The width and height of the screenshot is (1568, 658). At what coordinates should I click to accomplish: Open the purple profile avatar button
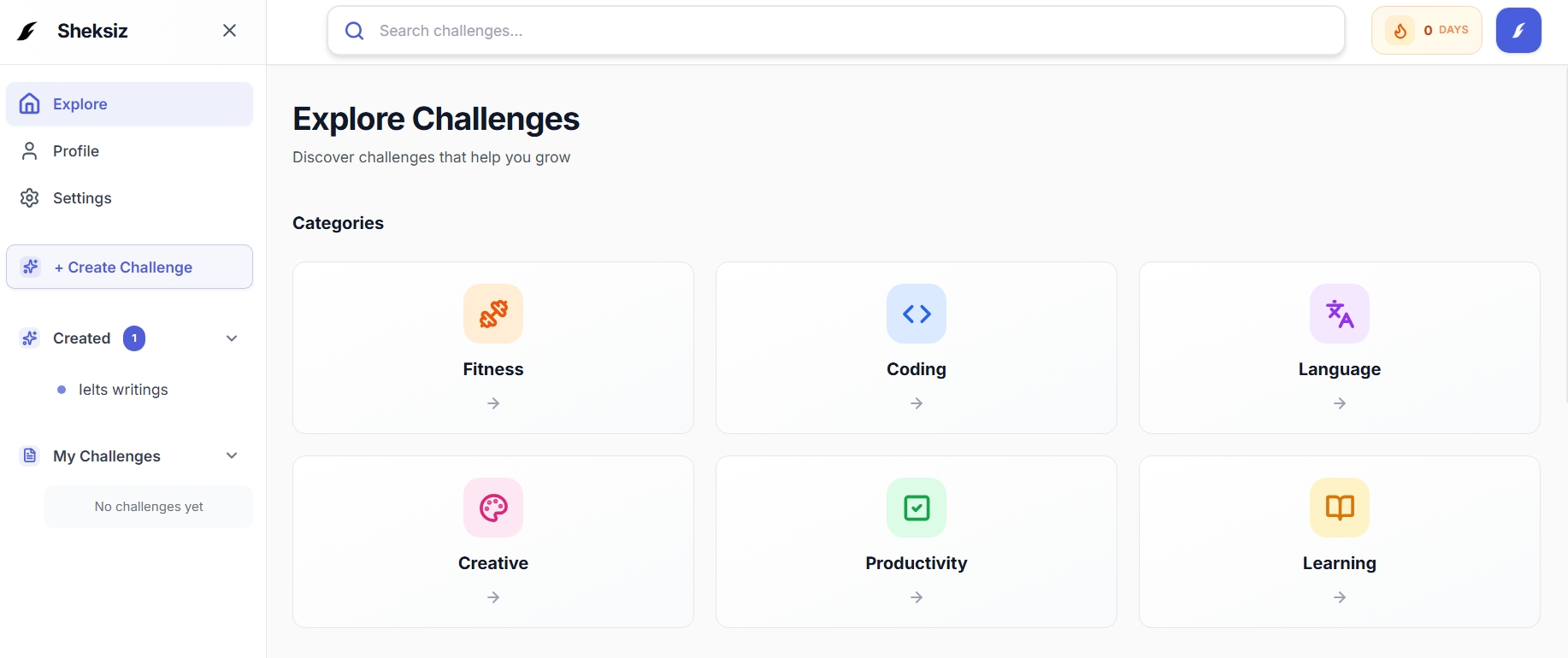(1518, 31)
